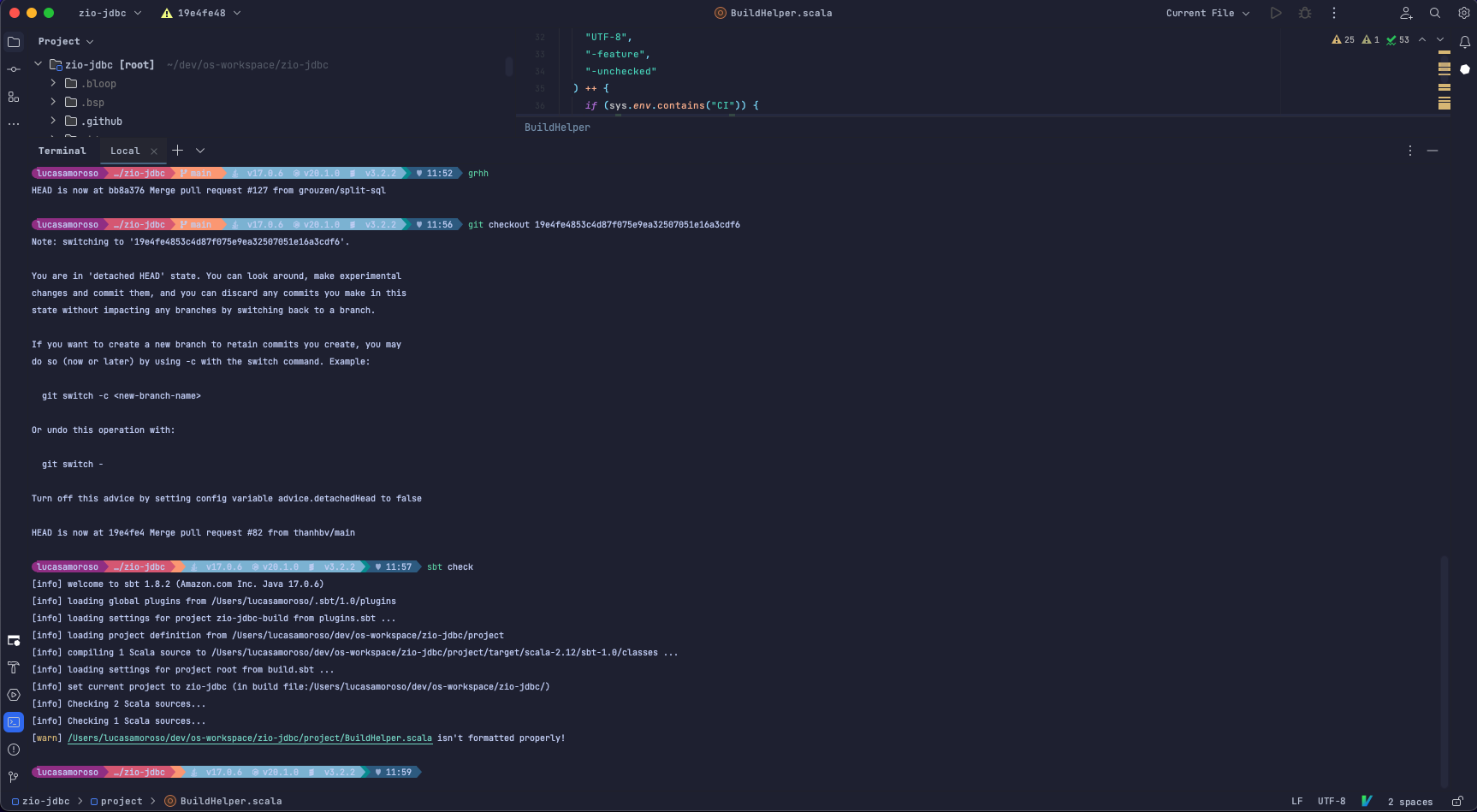
Task: Expand the .github folder
Action: 53,121
